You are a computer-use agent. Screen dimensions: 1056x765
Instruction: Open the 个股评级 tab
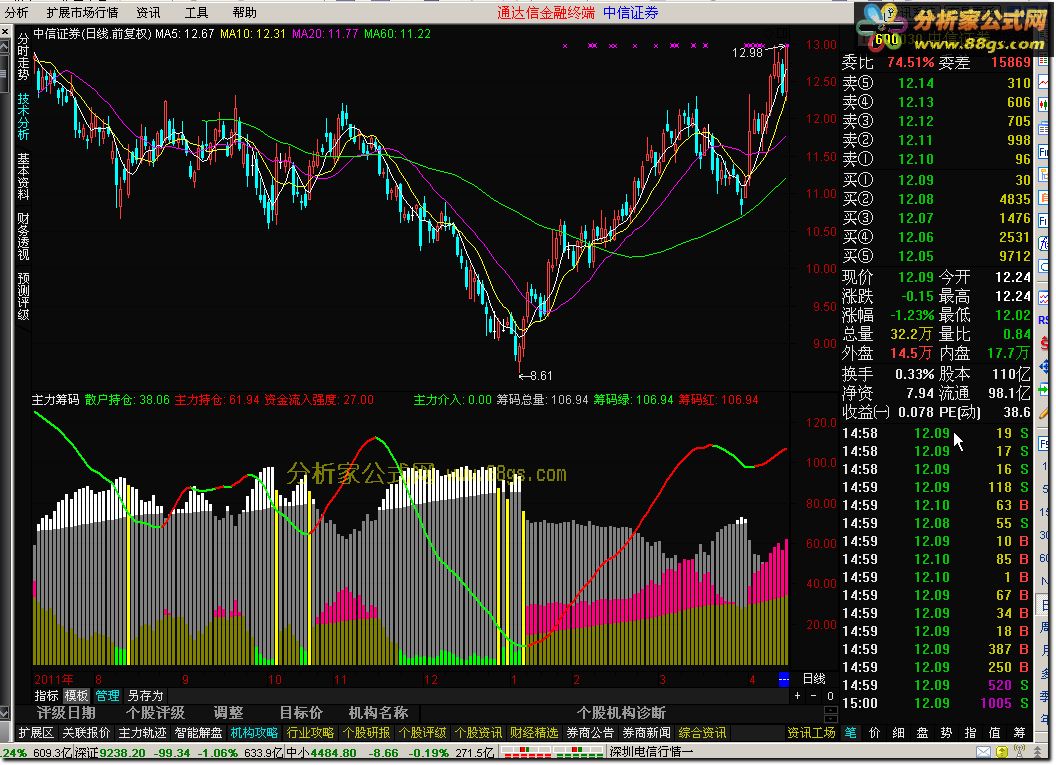[422, 733]
